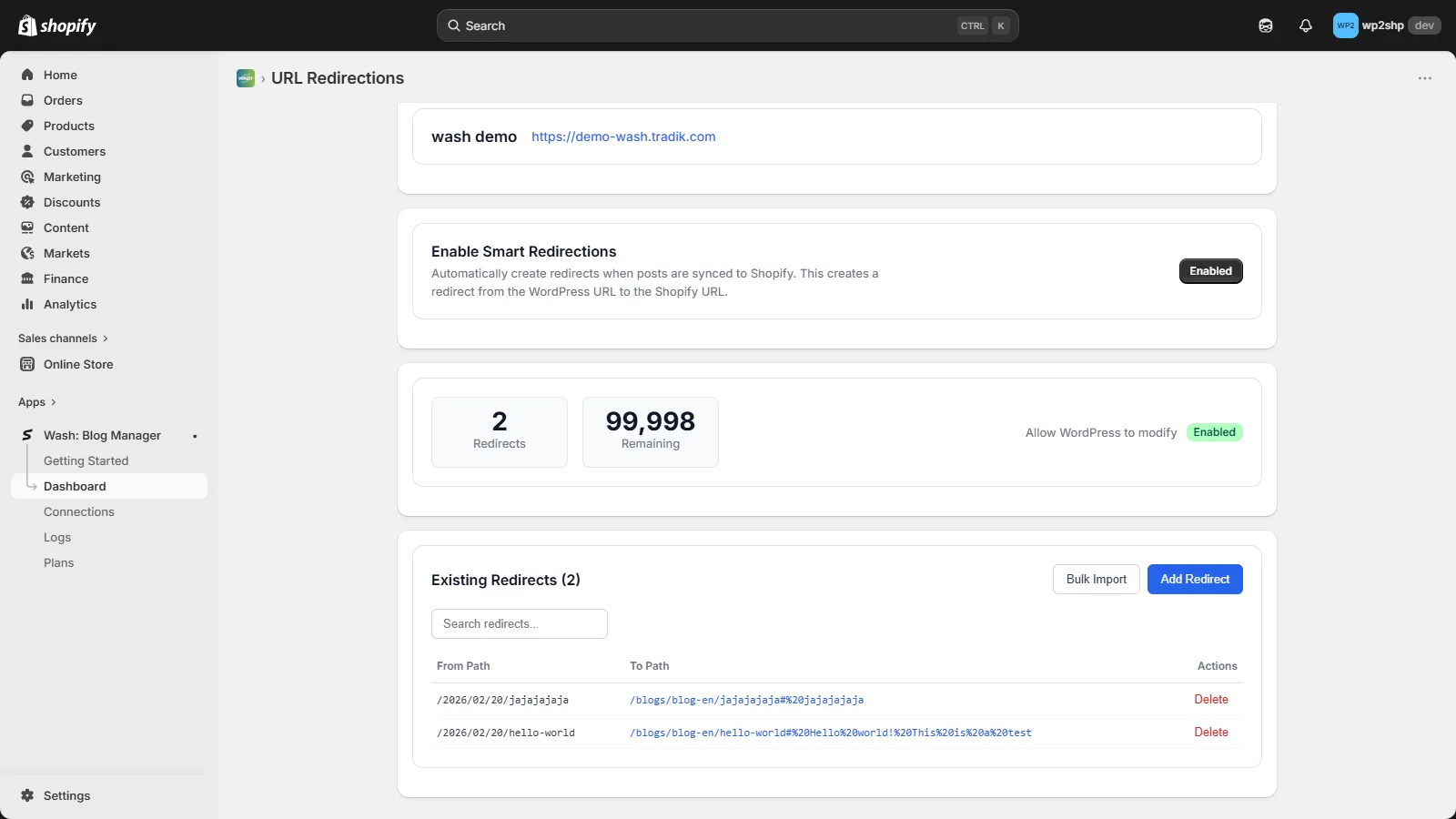Click the pin dot beside Wash: Blog Manager

[195, 436]
